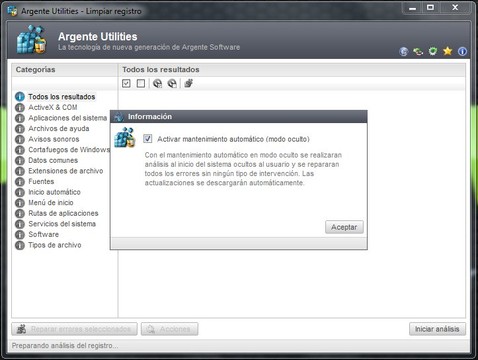Click Aceptar in the Información dialog
478x360 pixels.
click(x=344, y=227)
